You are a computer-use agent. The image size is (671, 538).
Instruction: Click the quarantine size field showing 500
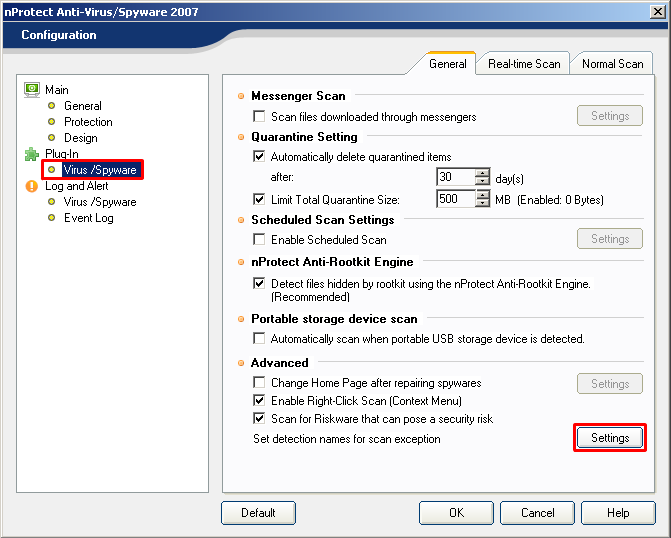pos(456,199)
